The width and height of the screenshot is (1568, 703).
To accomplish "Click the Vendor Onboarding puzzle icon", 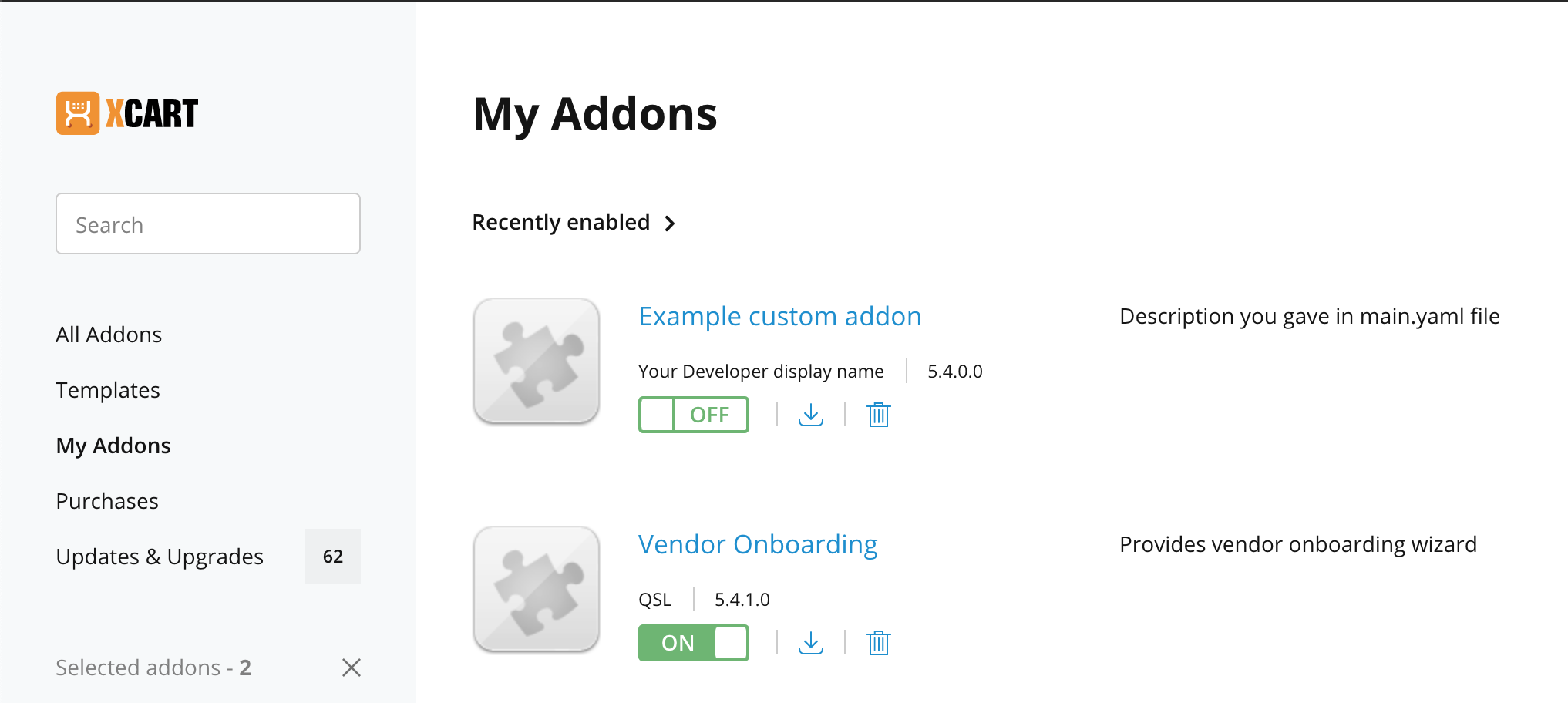I will click(x=537, y=589).
